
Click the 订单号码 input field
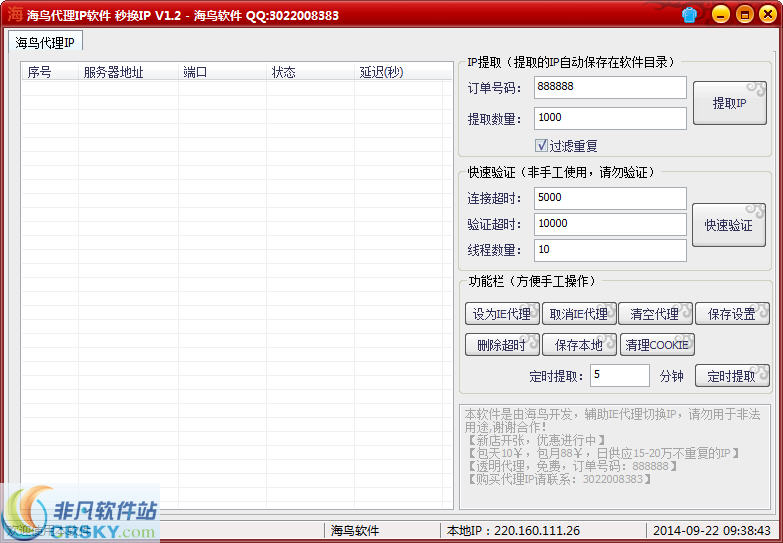tap(609, 88)
